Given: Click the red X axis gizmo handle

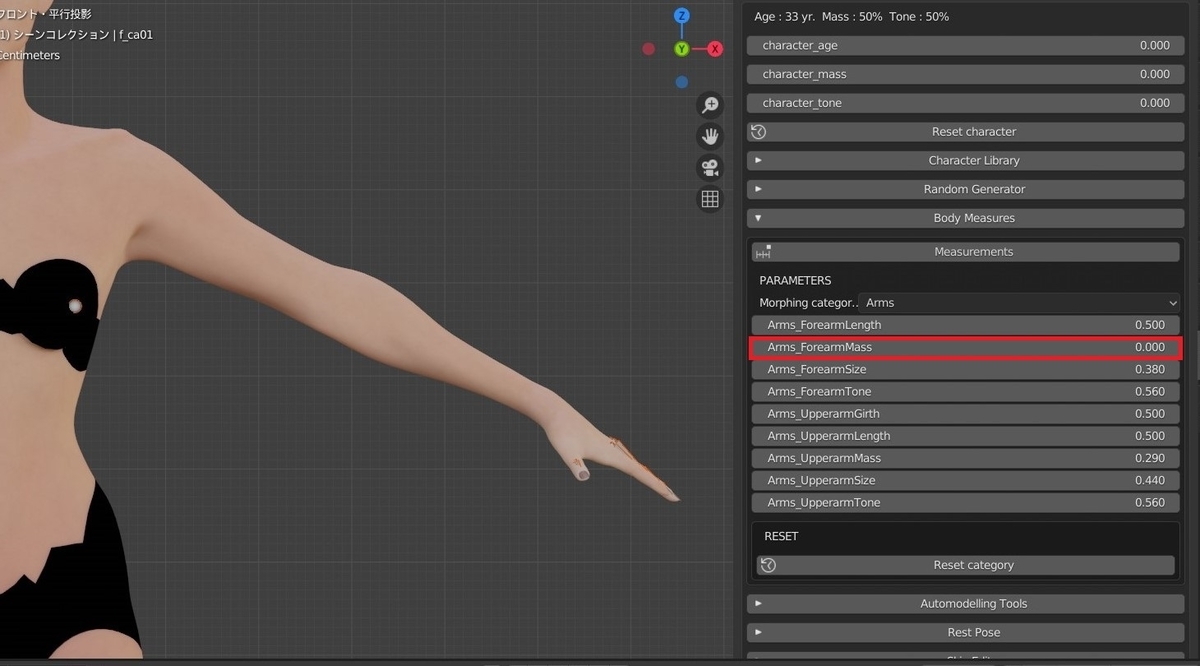Looking at the screenshot, I should (715, 49).
